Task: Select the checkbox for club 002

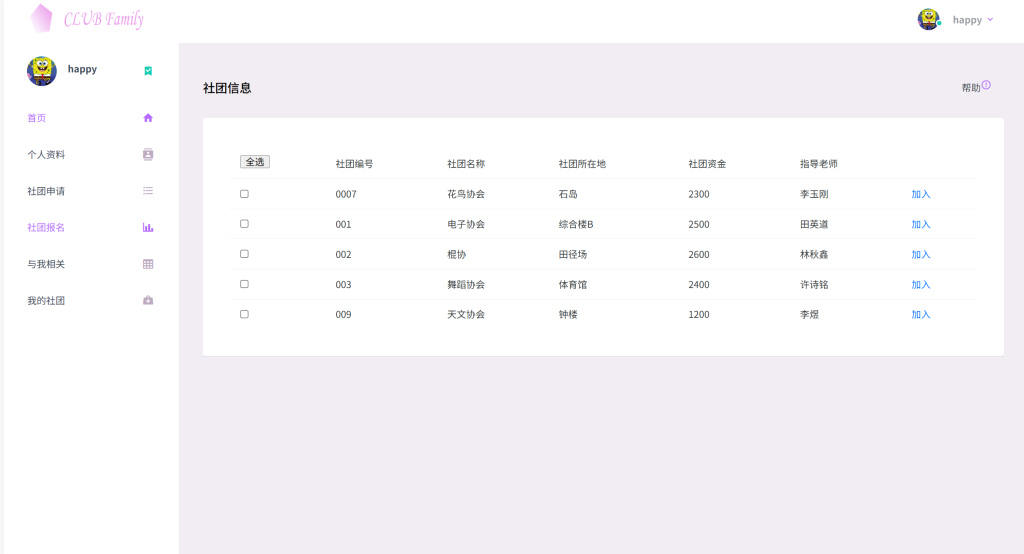Action: pyautogui.click(x=244, y=253)
